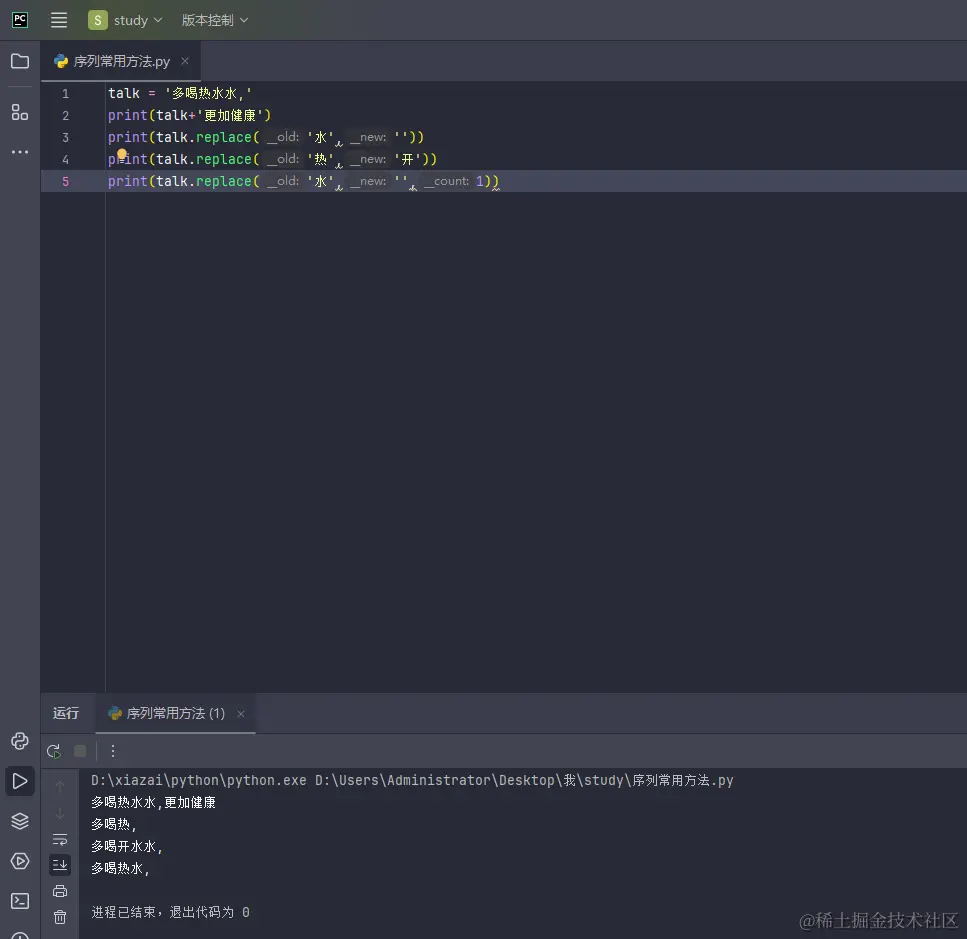
Task: Click line number 2 in gutter
Action: click(x=65, y=115)
